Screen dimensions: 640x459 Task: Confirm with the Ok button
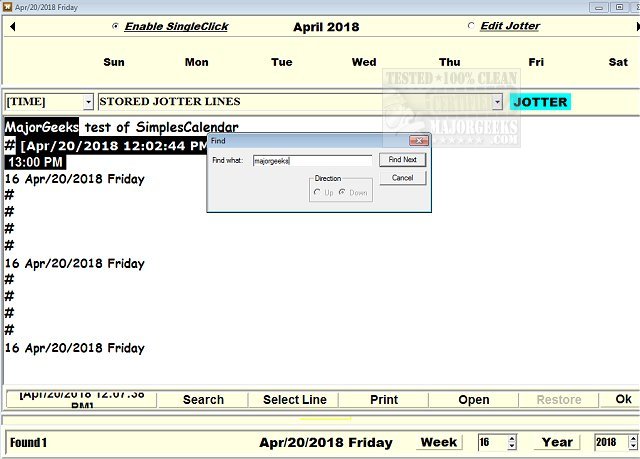click(623, 399)
